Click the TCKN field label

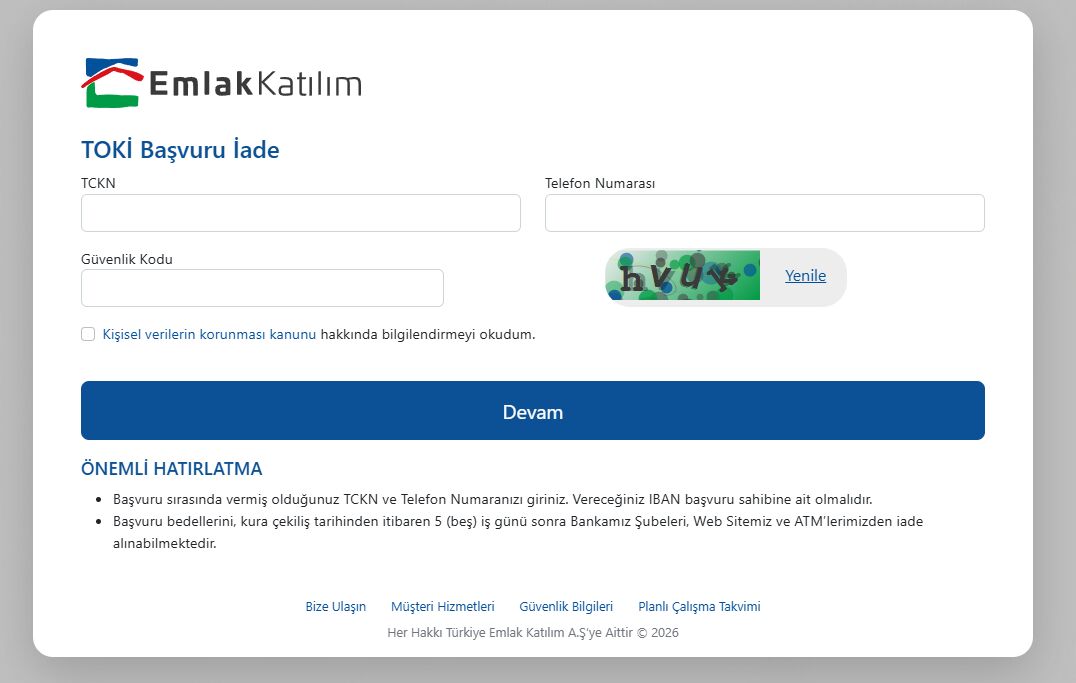click(98, 183)
